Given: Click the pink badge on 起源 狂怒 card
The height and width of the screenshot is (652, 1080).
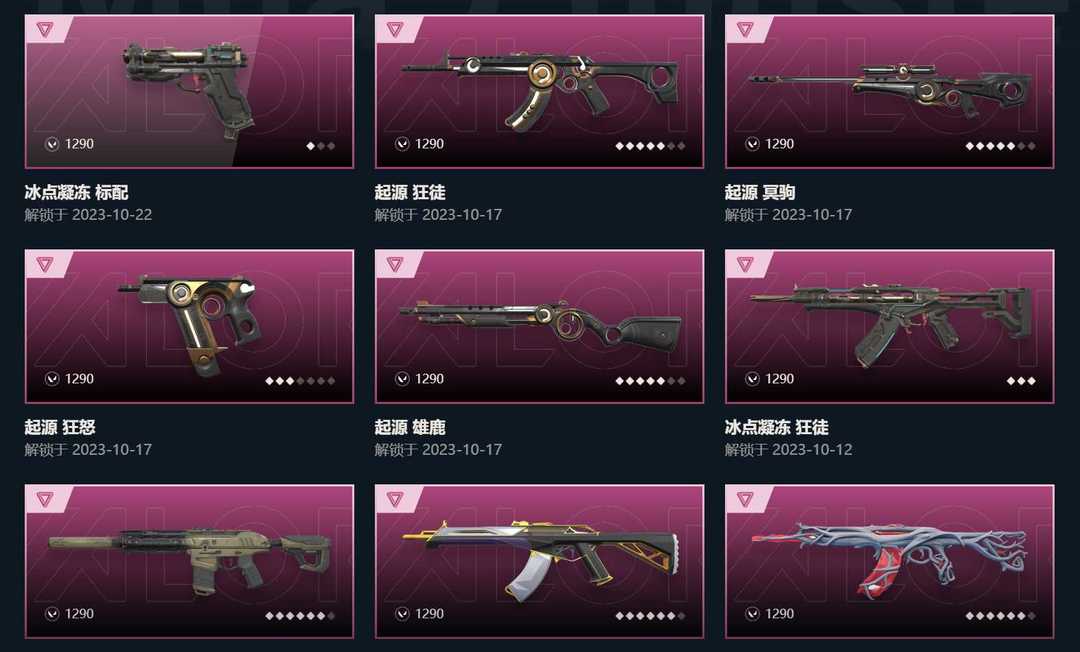Looking at the screenshot, I should [45, 264].
